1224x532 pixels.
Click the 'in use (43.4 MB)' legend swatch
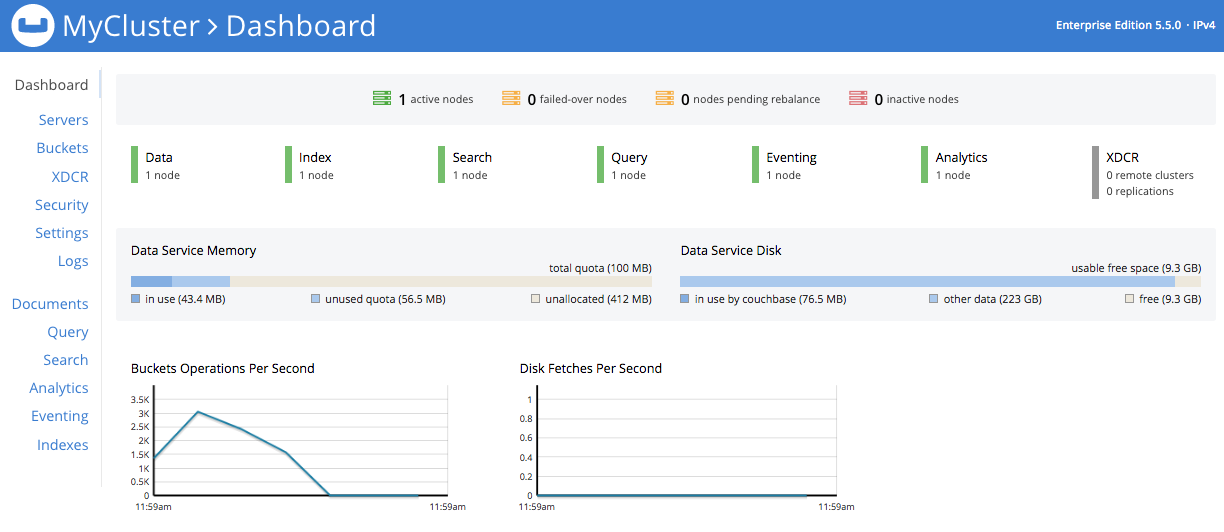click(136, 299)
